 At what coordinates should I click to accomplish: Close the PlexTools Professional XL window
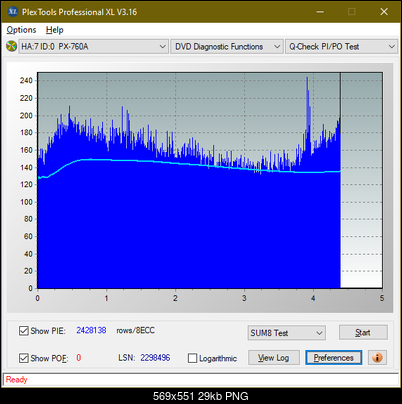[x=384, y=12]
